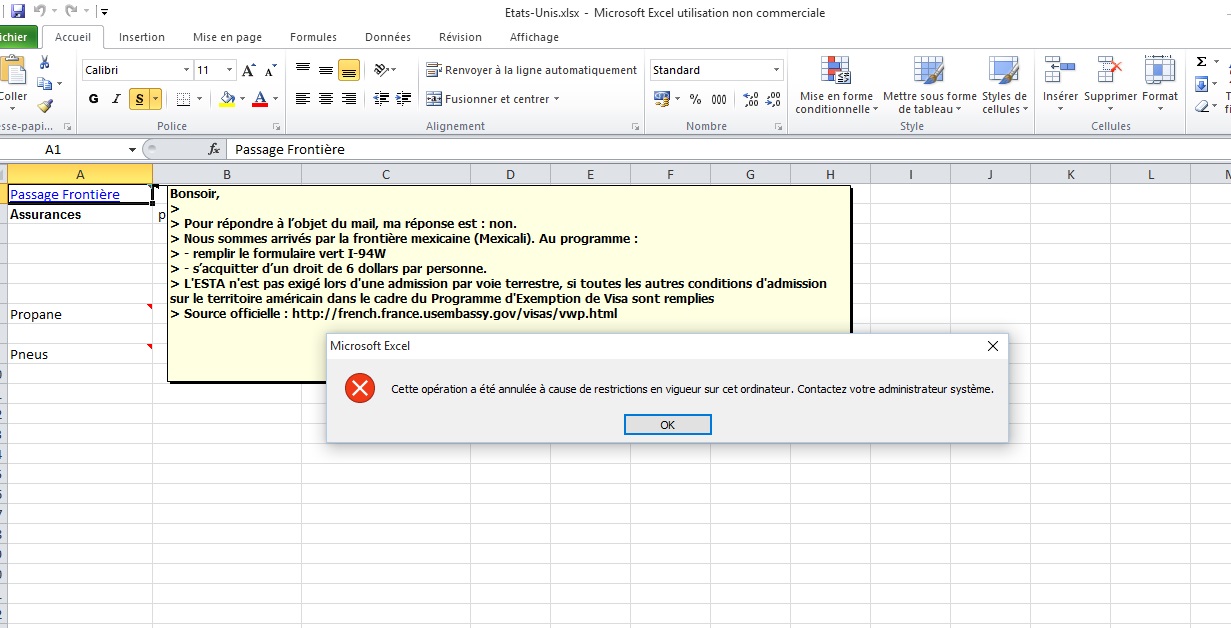Switch to the Données tab

coord(388,37)
